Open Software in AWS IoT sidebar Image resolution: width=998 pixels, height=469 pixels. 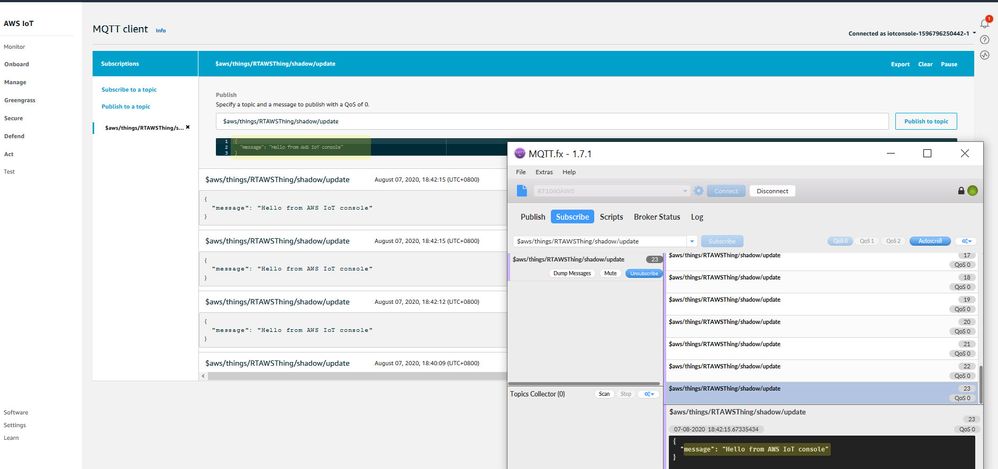(16, 412)
